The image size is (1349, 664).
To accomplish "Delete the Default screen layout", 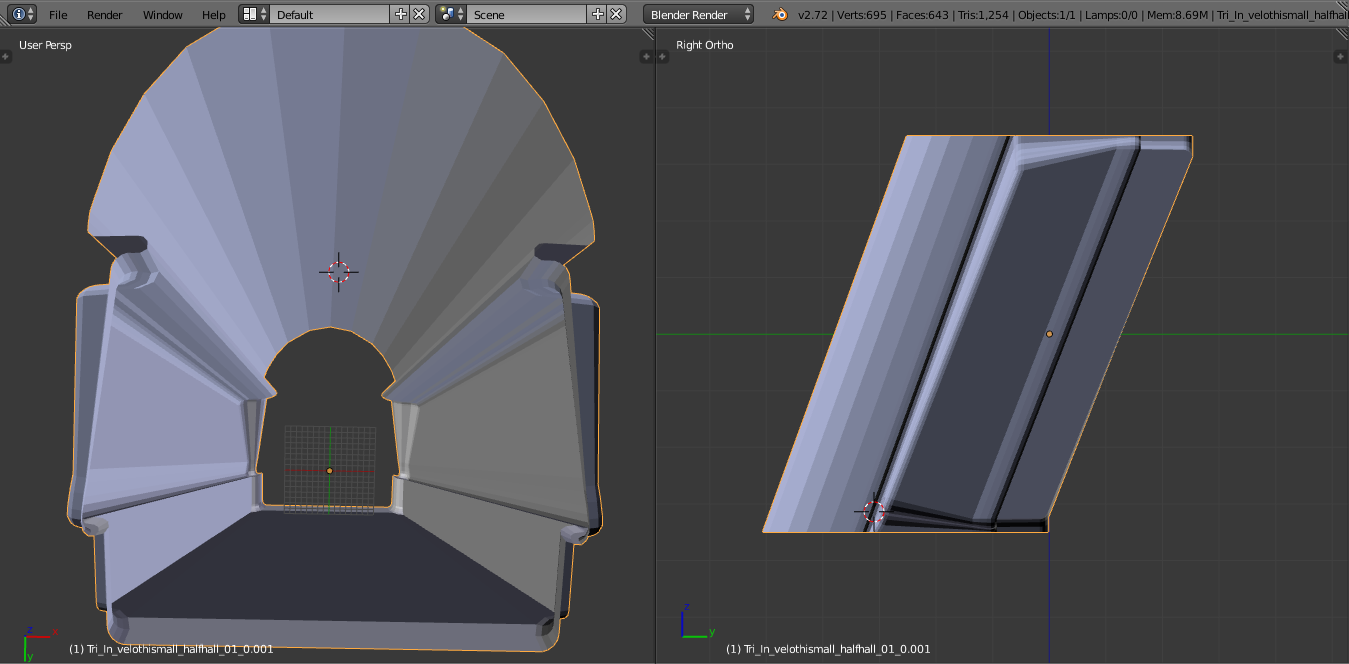I will click(420, 15).
